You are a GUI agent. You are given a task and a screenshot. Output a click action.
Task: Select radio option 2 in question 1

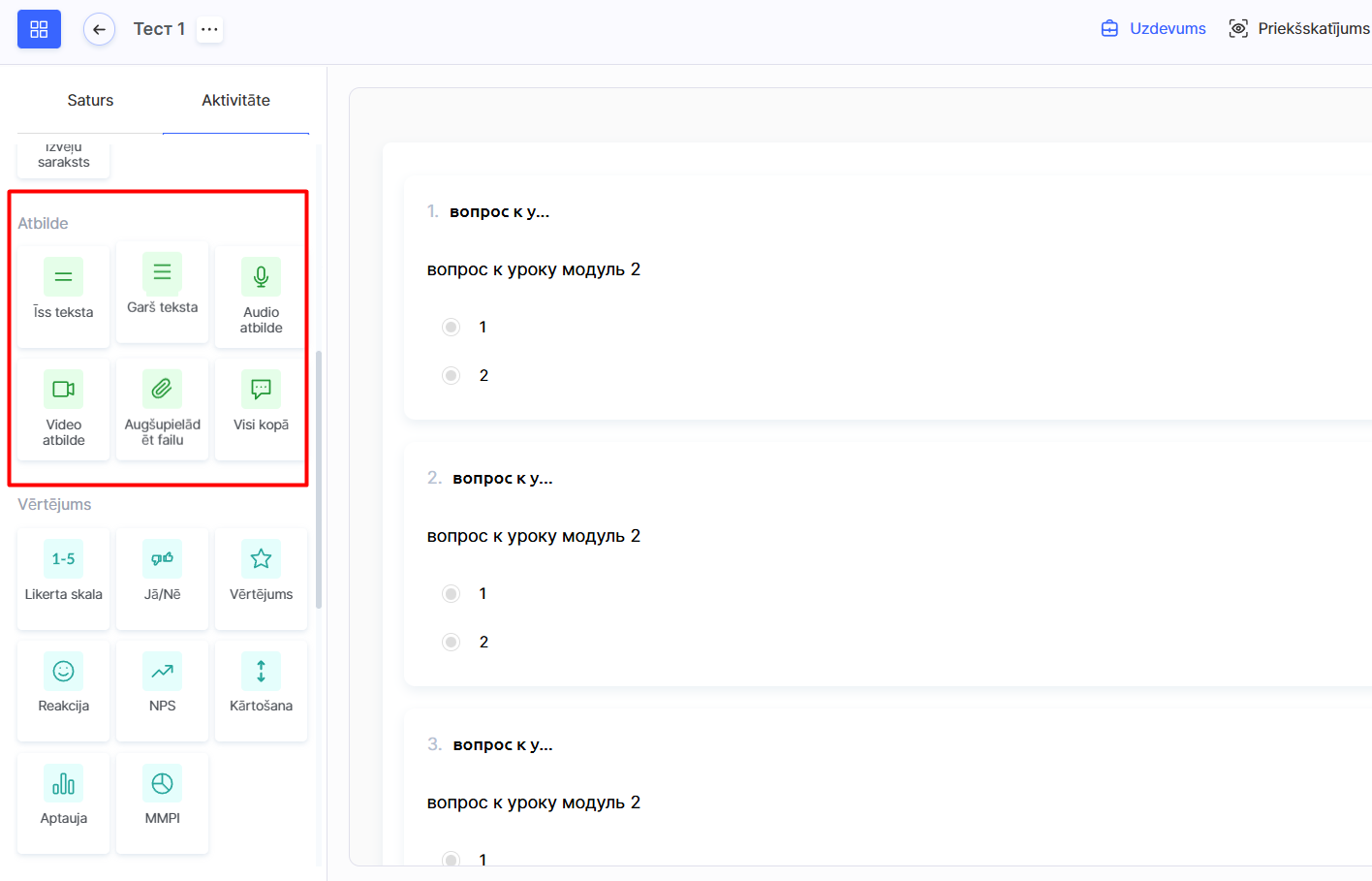click(x=451, y=376)
